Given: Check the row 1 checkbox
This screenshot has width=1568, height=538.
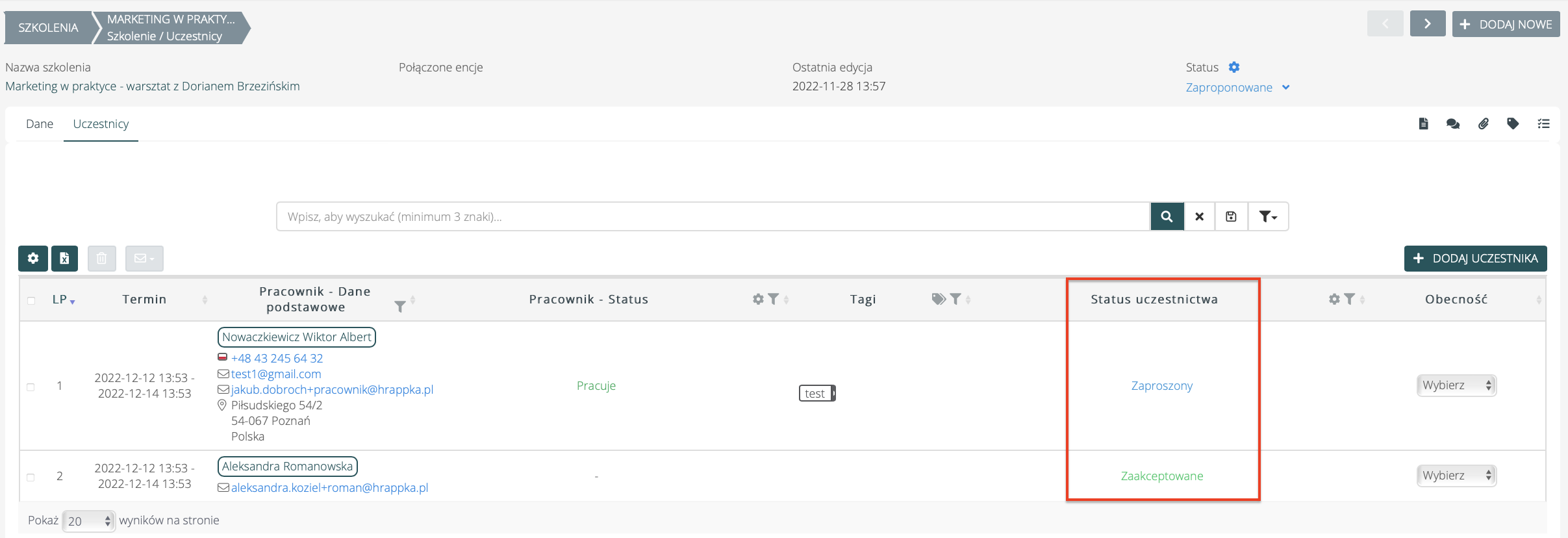Looking at the screenshot, I should click(x=31, y=387).
